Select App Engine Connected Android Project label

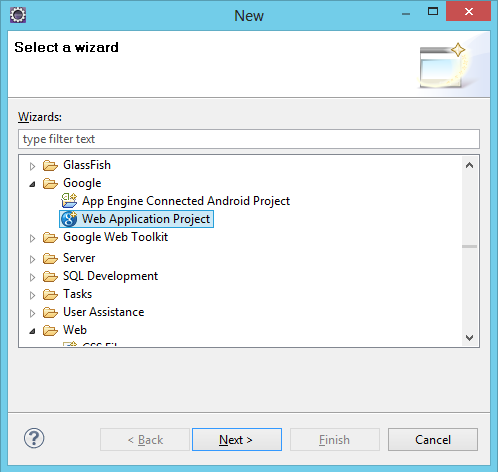click(x=186, y=201)
